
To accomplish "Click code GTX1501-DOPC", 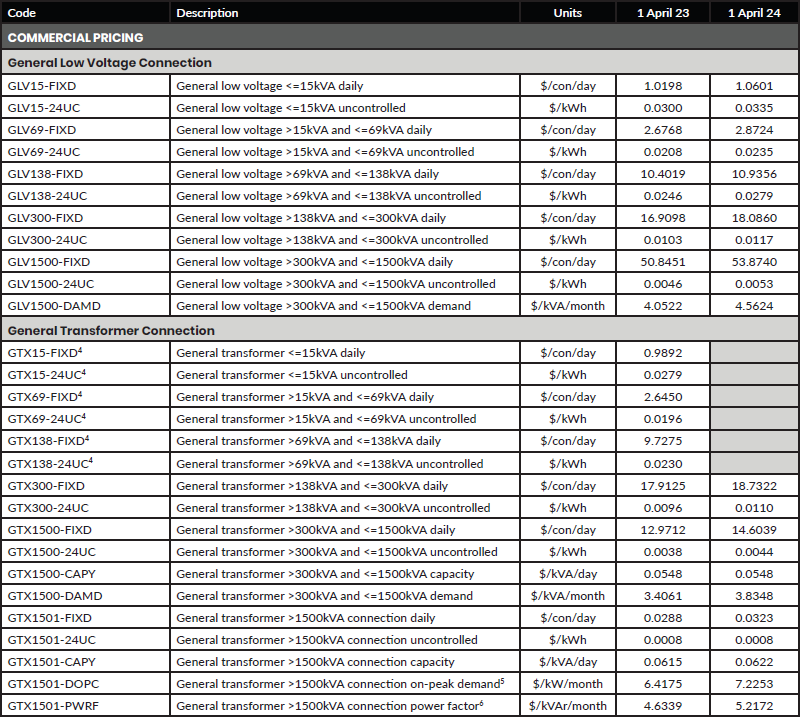I will (54, 683).
